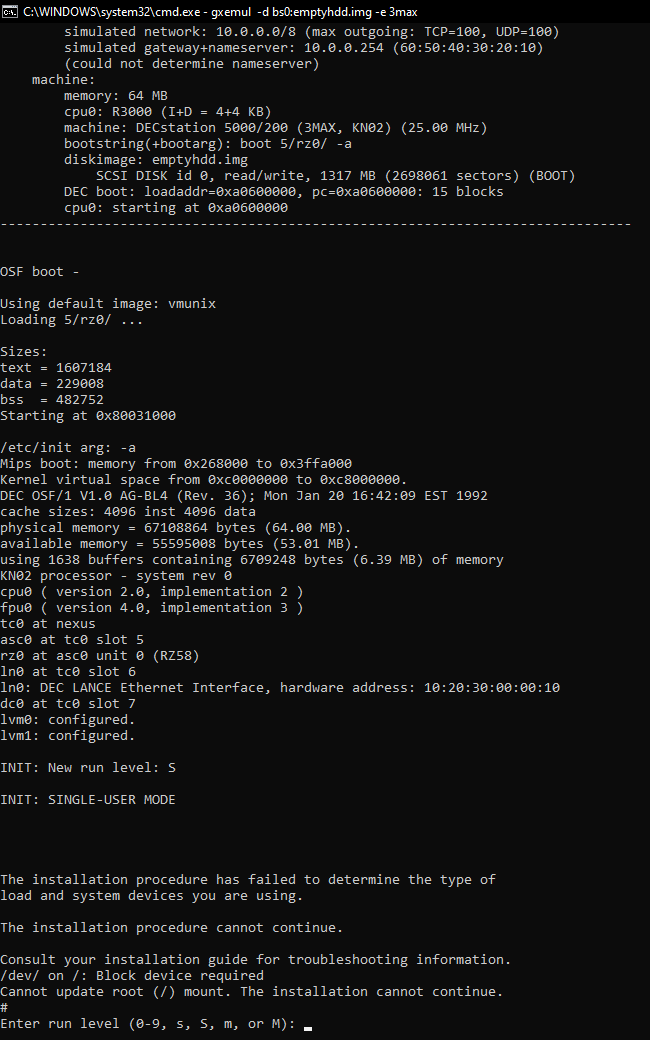
Task: Click the 'OSF boot -' line
Action: click(40, 272)
